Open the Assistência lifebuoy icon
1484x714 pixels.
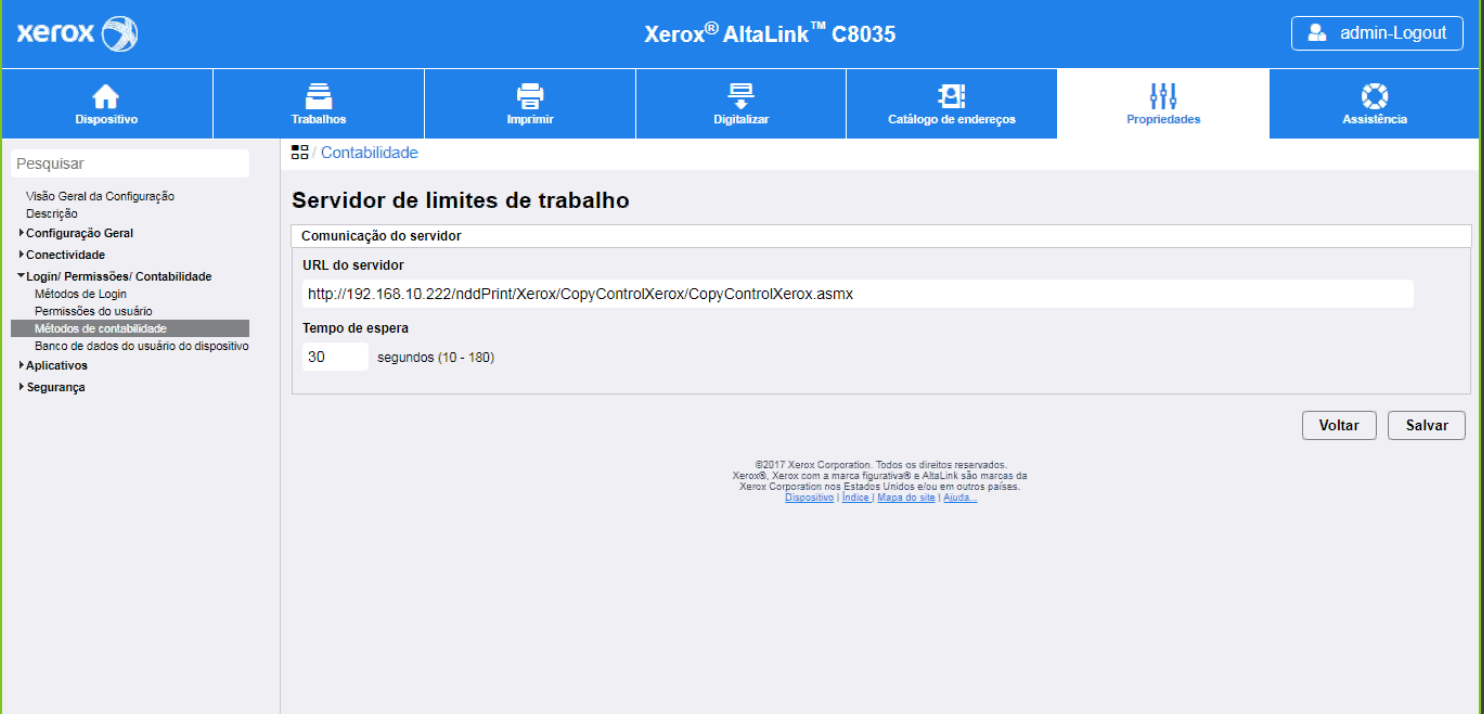tap(1374, 96)
